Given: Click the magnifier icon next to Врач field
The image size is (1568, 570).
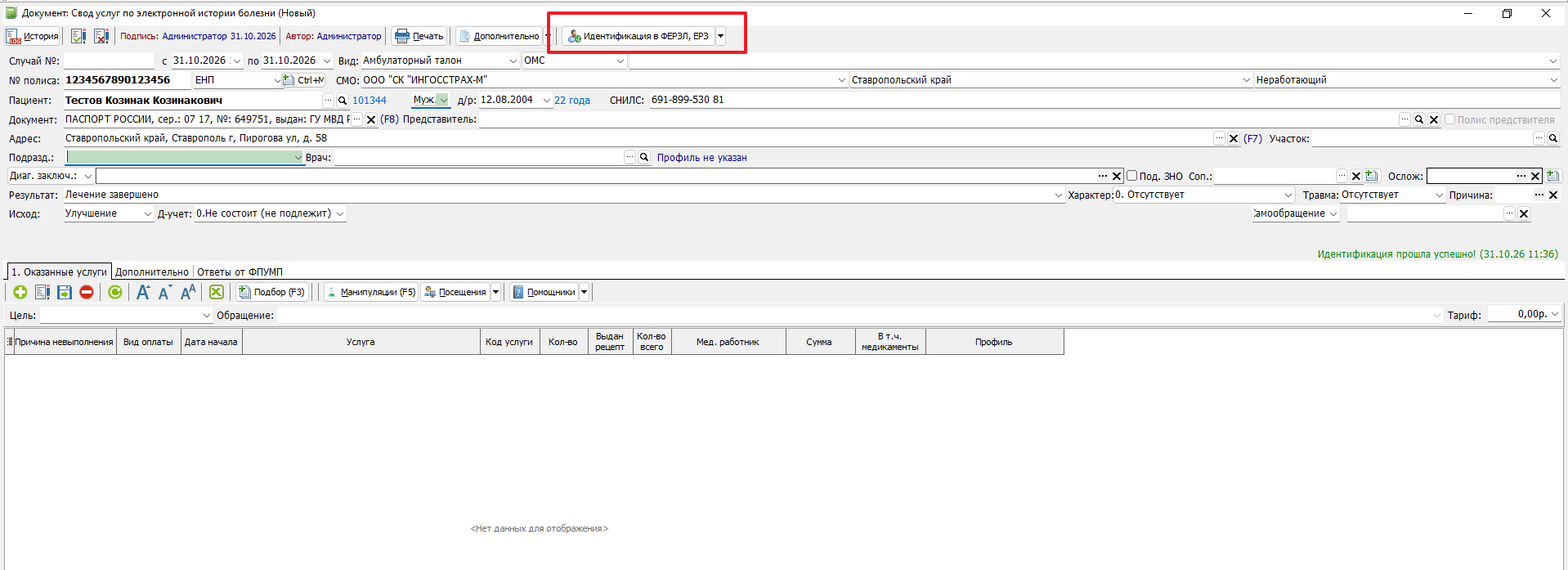Looking at the screenshot, I should tap(644, 157).
